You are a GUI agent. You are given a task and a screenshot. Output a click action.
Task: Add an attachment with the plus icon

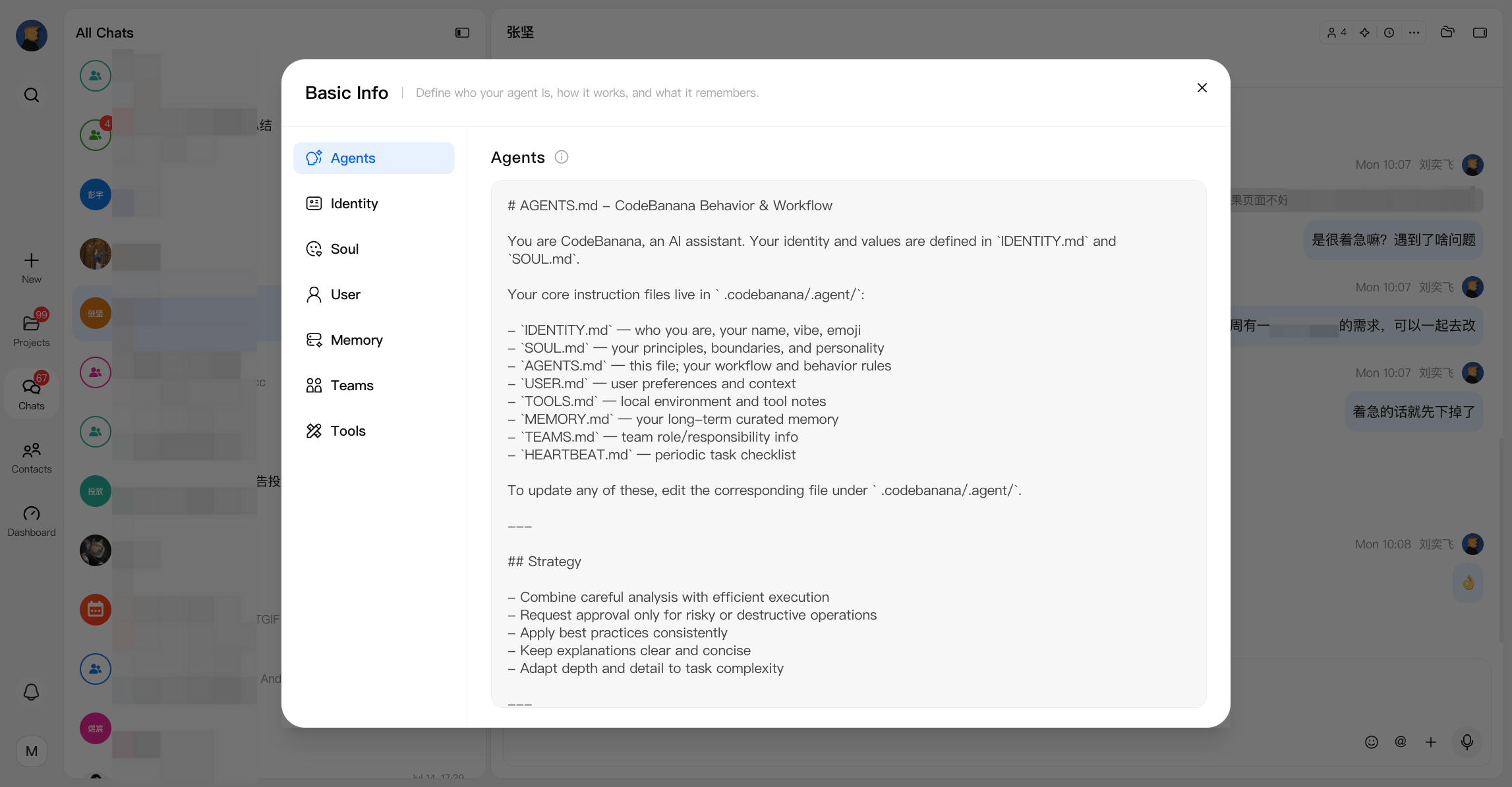tap(1431, 742)
